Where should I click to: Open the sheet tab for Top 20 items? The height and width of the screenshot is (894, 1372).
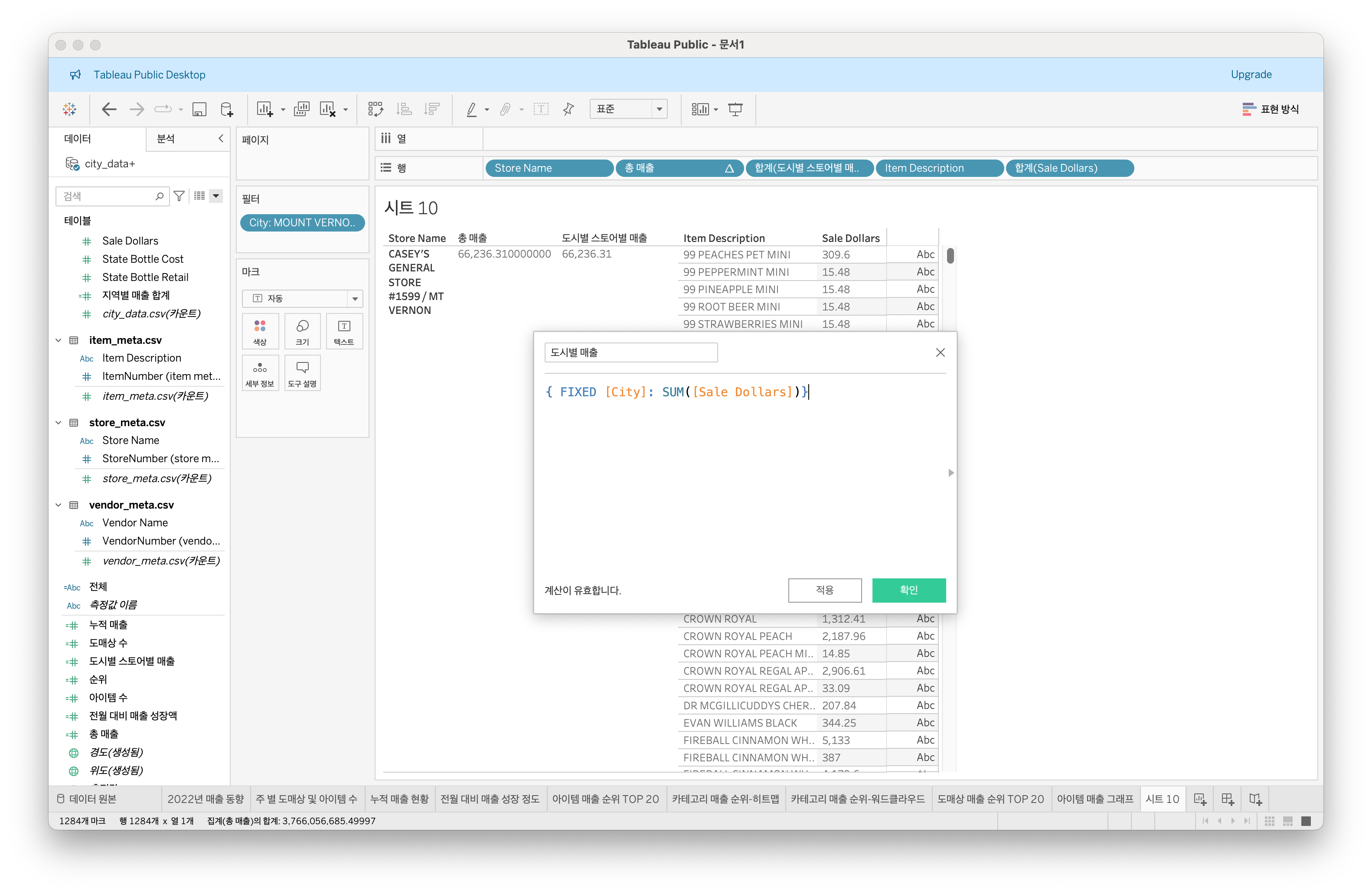pyautogui.click(x=605, y=799)
